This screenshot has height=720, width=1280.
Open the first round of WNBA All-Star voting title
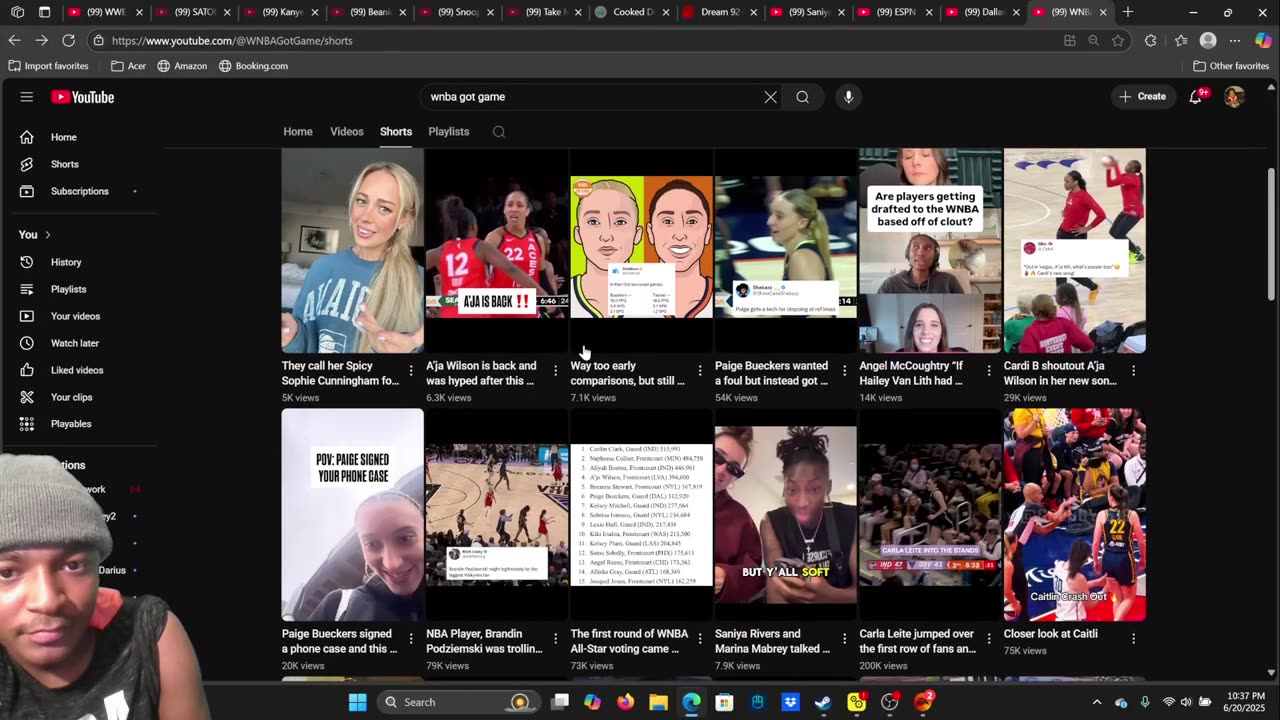click(629, 641)
